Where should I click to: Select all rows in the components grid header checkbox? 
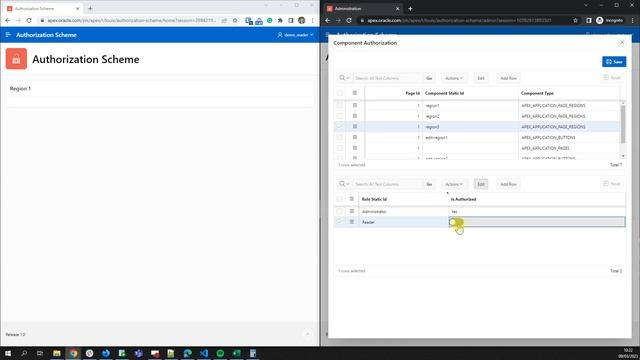[x=340, y=93]
